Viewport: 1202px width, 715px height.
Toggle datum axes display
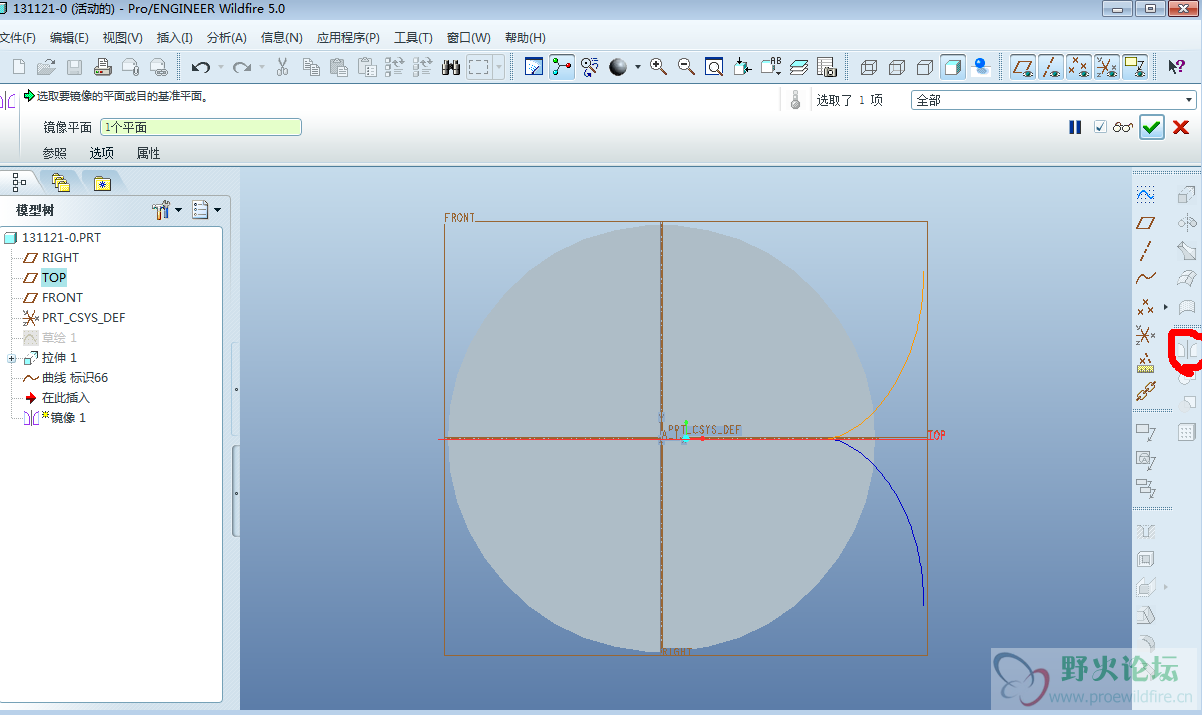click(1050, 67)
